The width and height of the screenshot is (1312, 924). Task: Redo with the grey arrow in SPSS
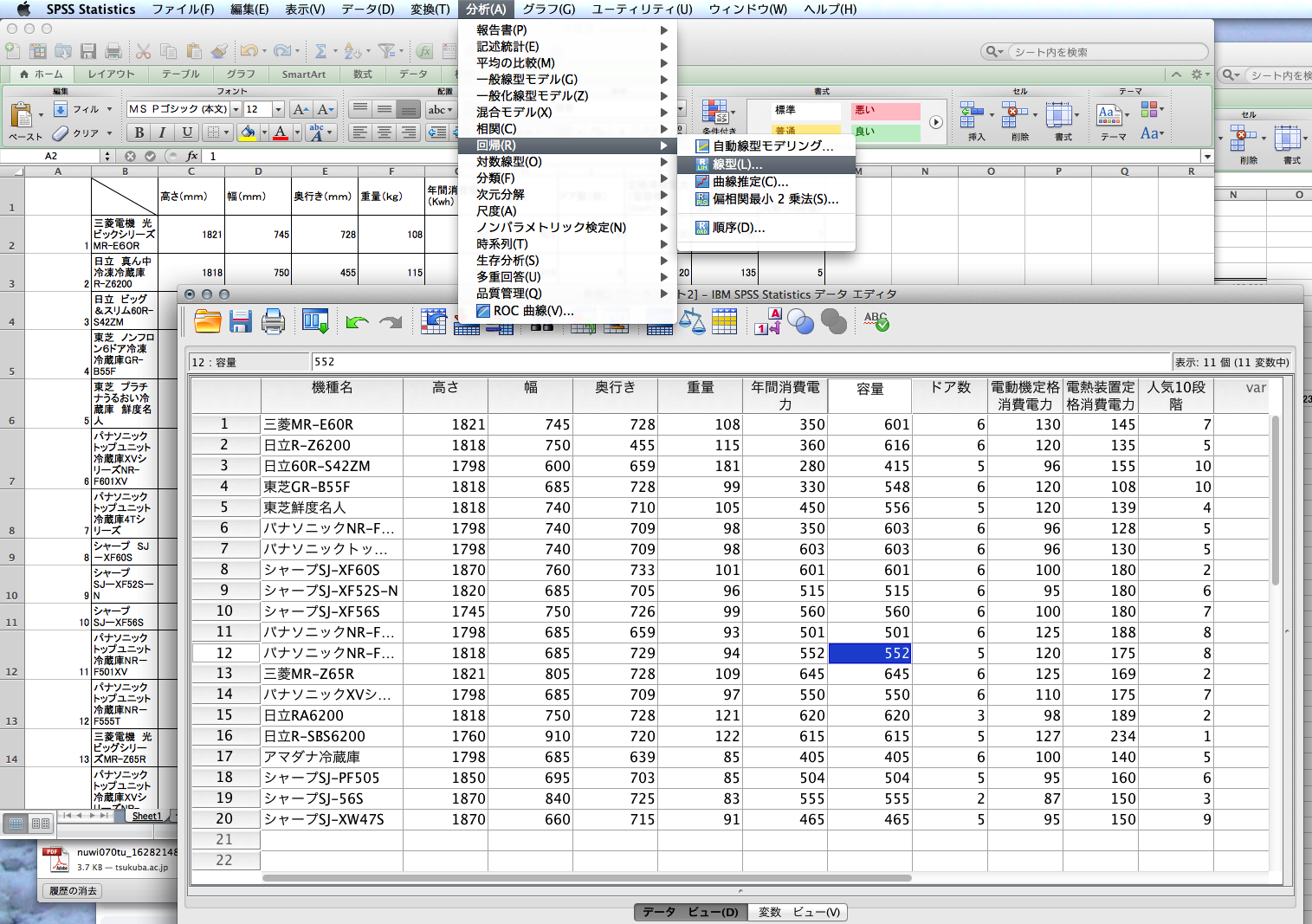click(391, 322)
